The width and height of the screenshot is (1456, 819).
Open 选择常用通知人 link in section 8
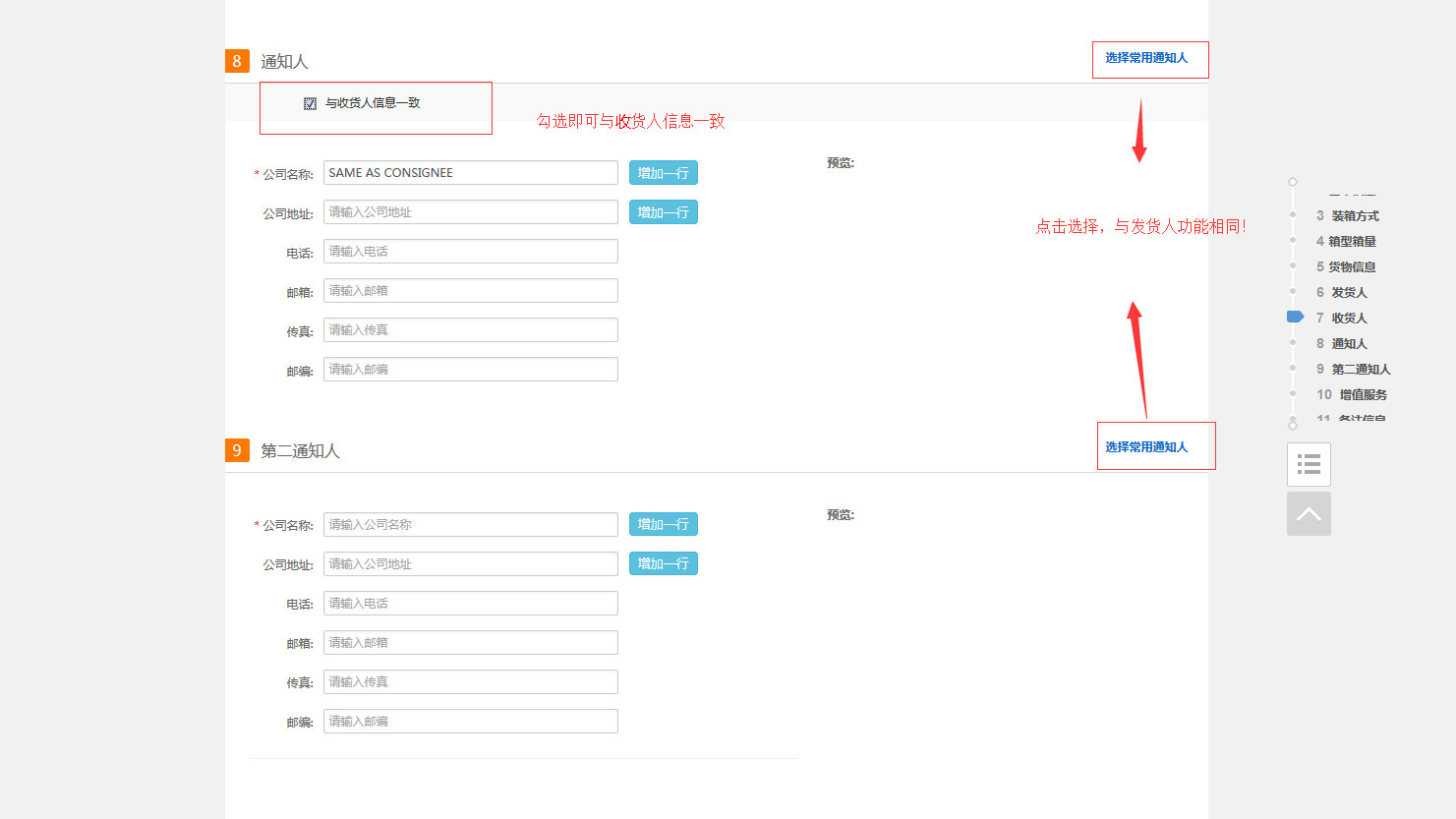tap(1146, 58)
